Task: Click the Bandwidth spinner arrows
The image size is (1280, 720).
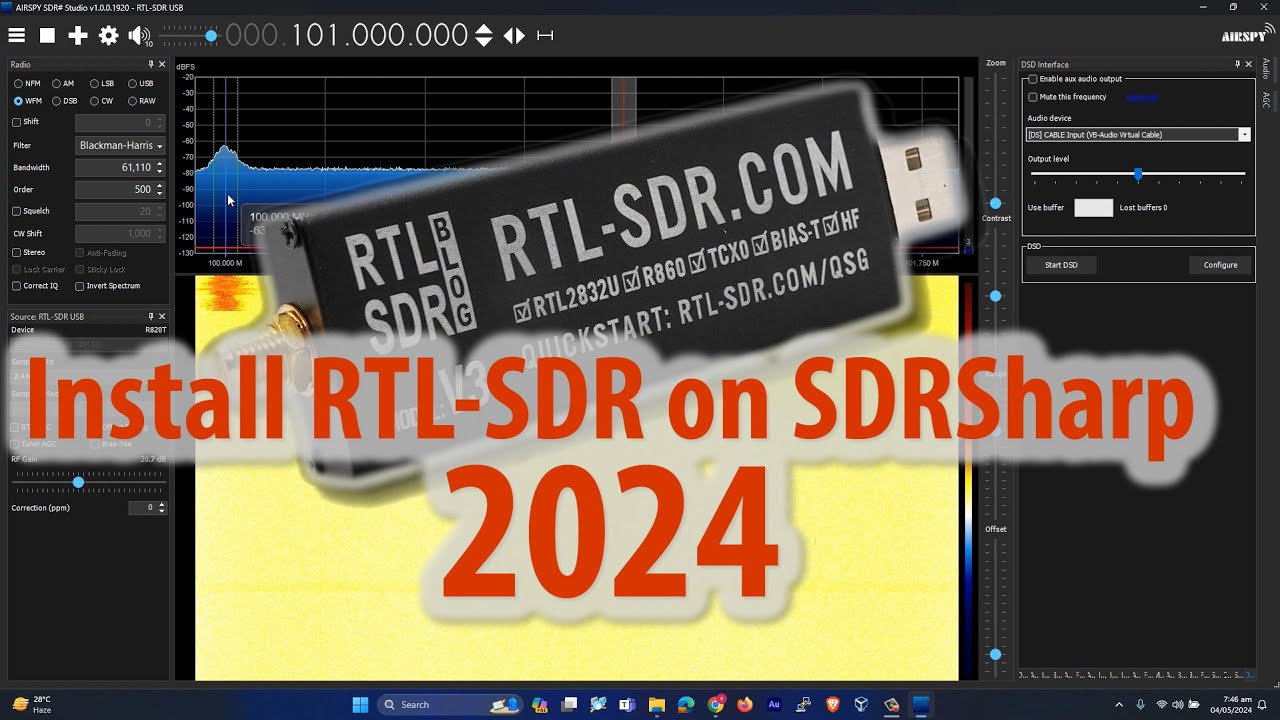Action: coord(160,168)
